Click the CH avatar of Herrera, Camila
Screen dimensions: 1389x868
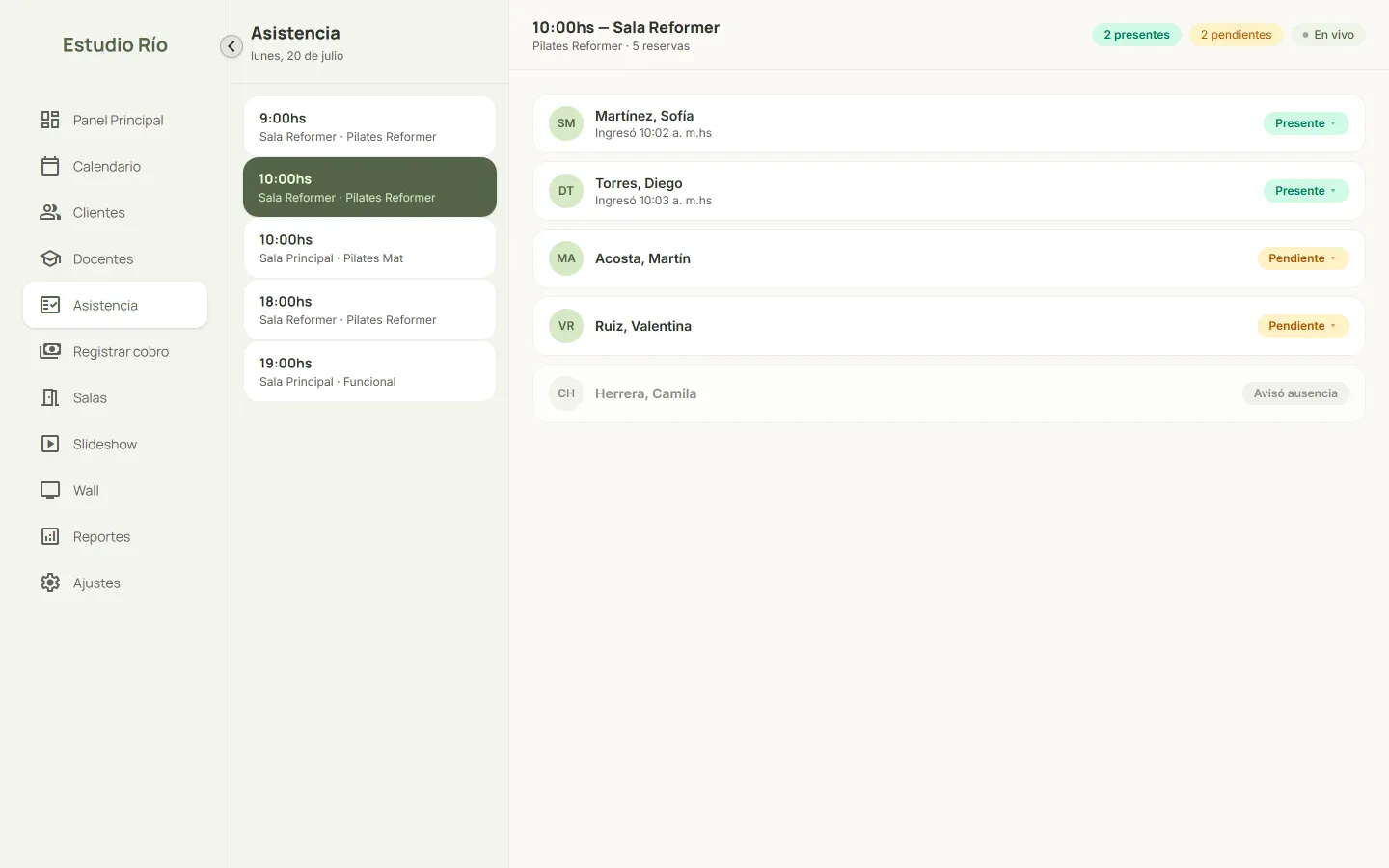point(566,393)
